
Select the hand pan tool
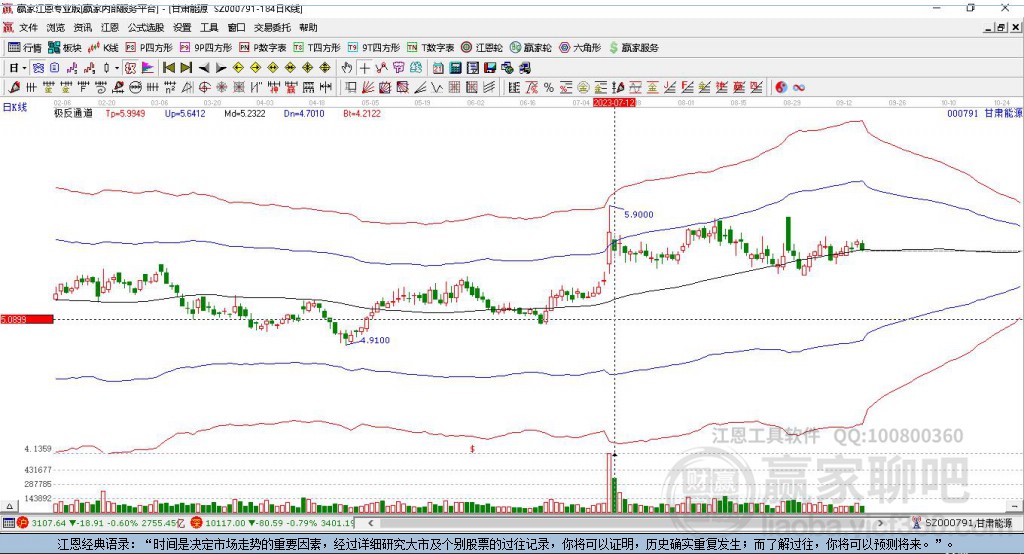[347, 68]
